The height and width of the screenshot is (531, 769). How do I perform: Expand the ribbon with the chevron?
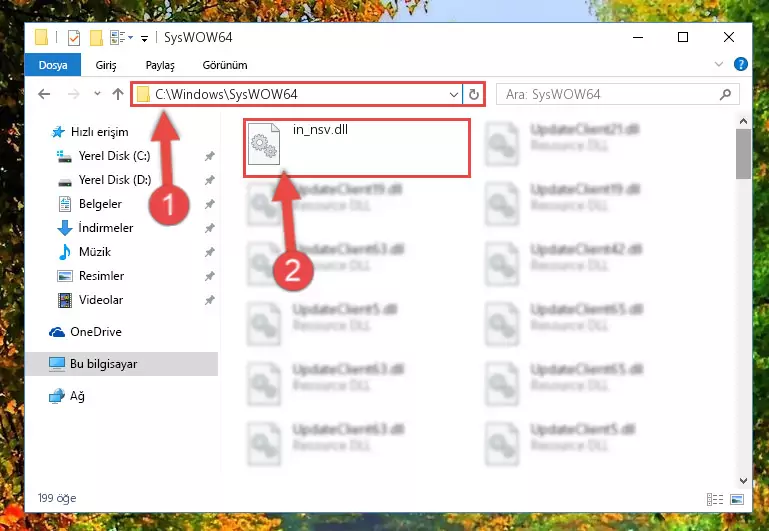[x=718, y=64]
